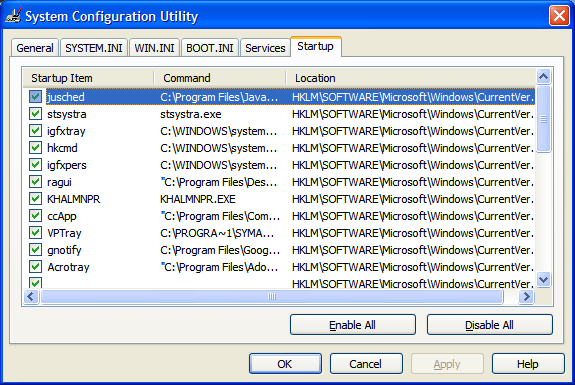Screen dimensions: 575x385
Task: Uncheck the Acrotray startup item
Action: (x=35, y=267)
